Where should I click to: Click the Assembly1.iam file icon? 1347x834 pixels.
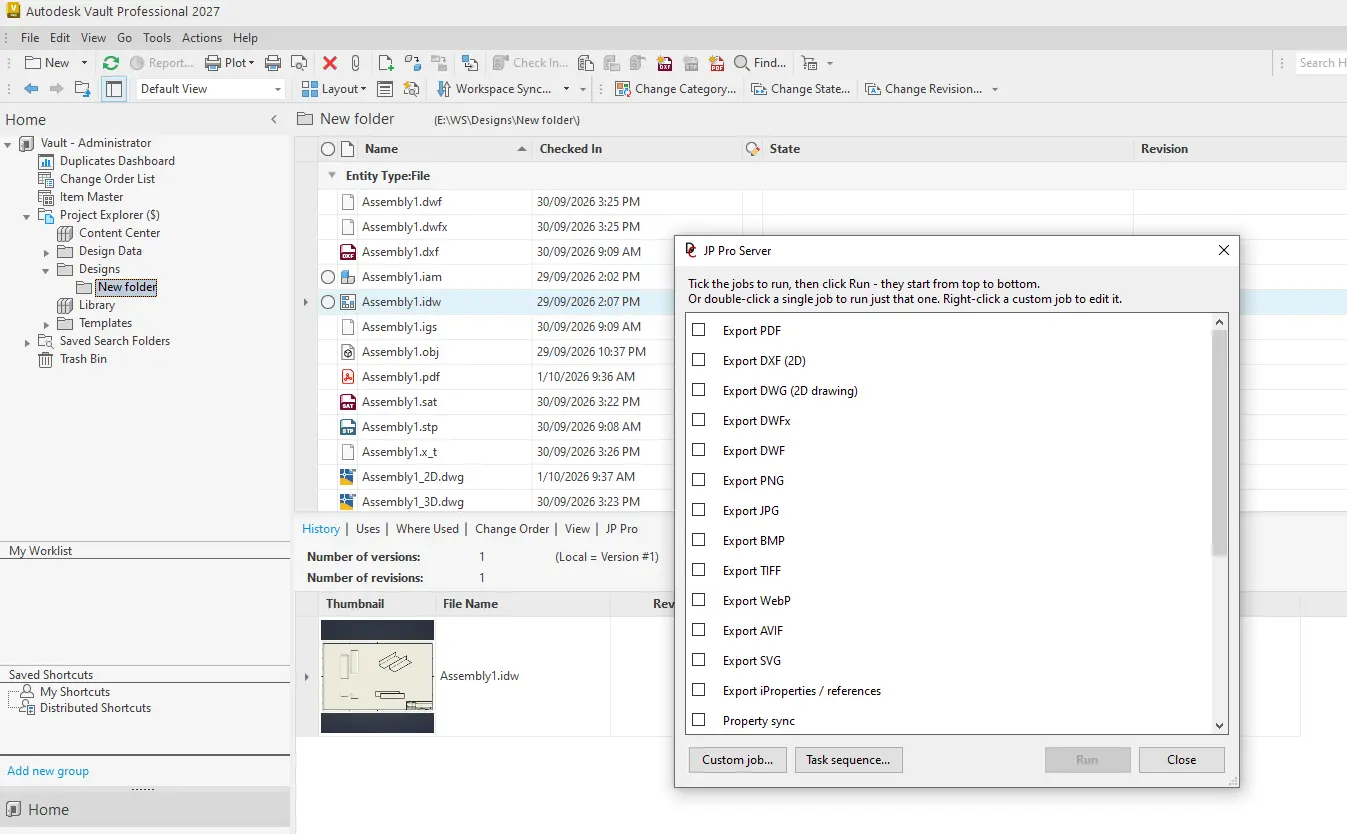point(347,277)
